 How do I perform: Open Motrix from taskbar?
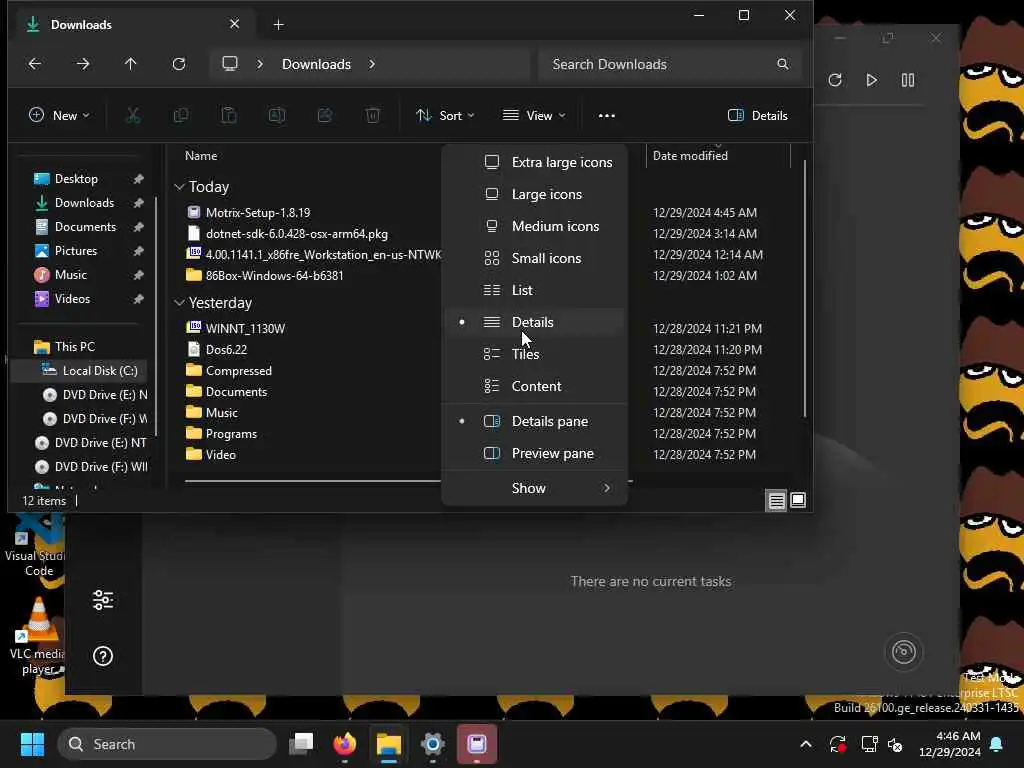click(477, 744)
